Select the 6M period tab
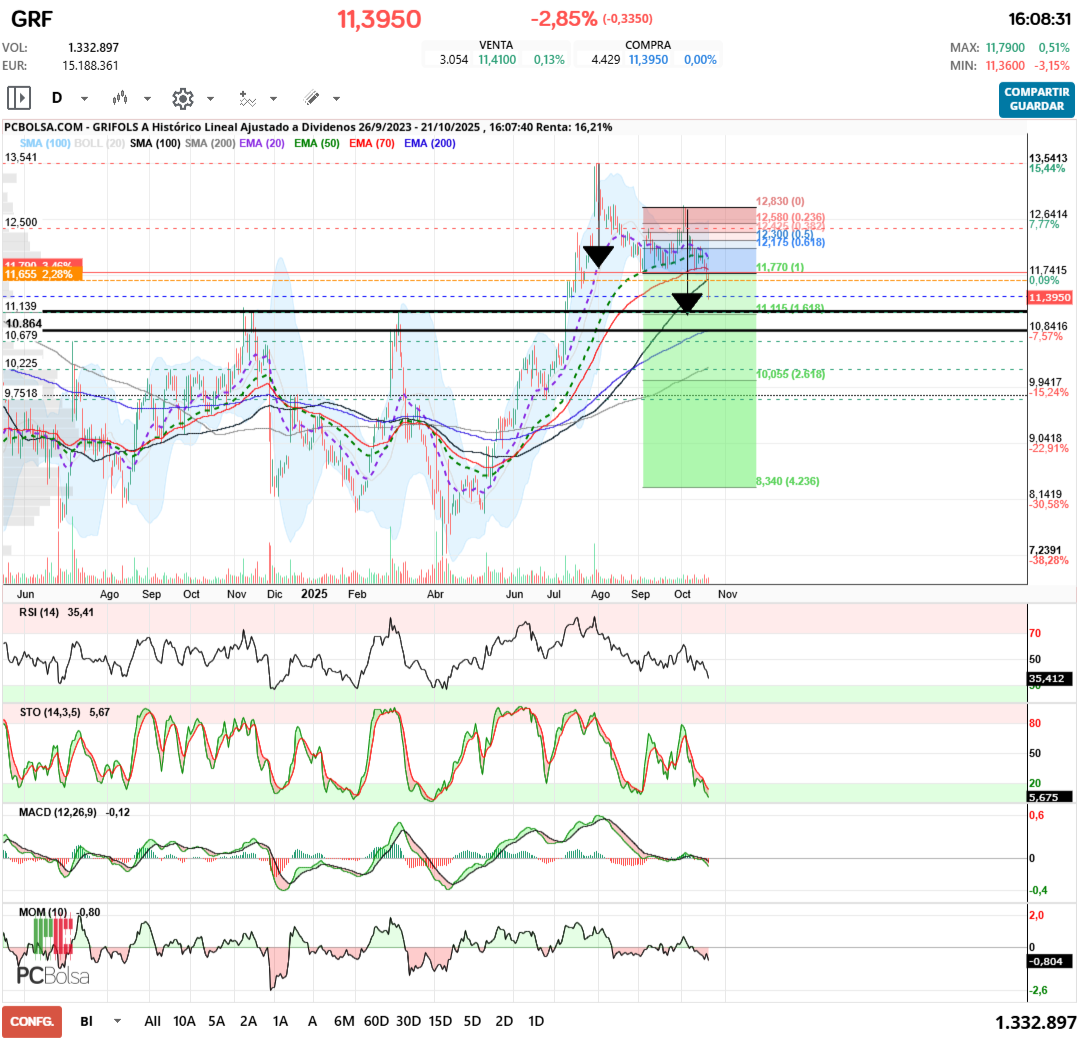This screenshot has height=1043, width=1090. (x=344, y=1021)
